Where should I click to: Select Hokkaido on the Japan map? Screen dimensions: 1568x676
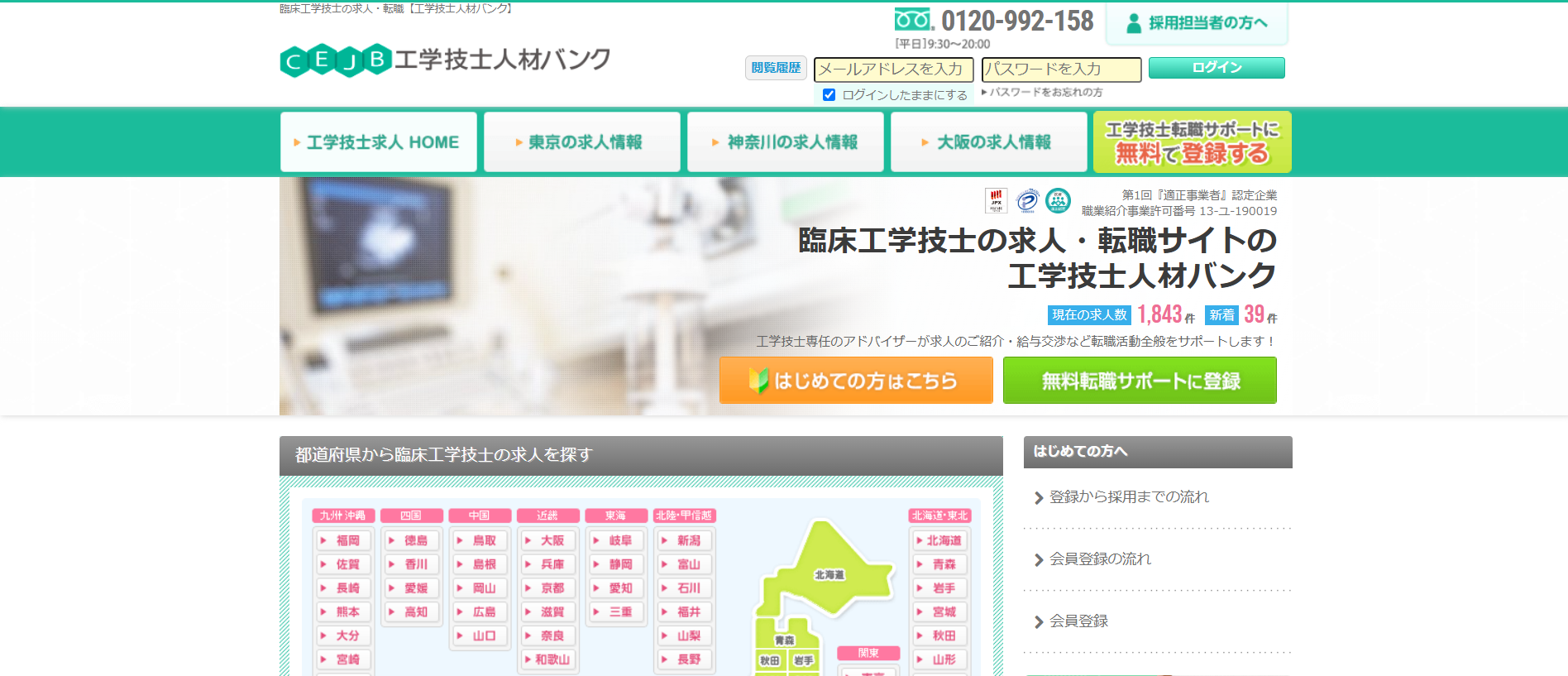pyautogui.click(x=828, y=574)
